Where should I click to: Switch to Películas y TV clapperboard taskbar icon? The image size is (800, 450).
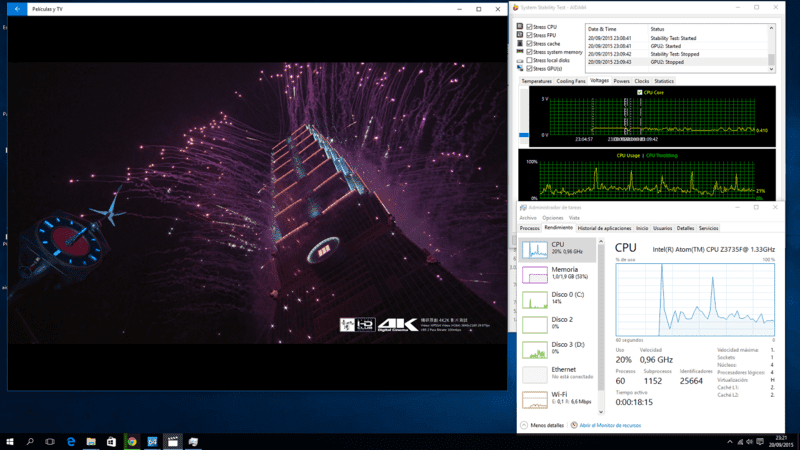pos(173,442)
